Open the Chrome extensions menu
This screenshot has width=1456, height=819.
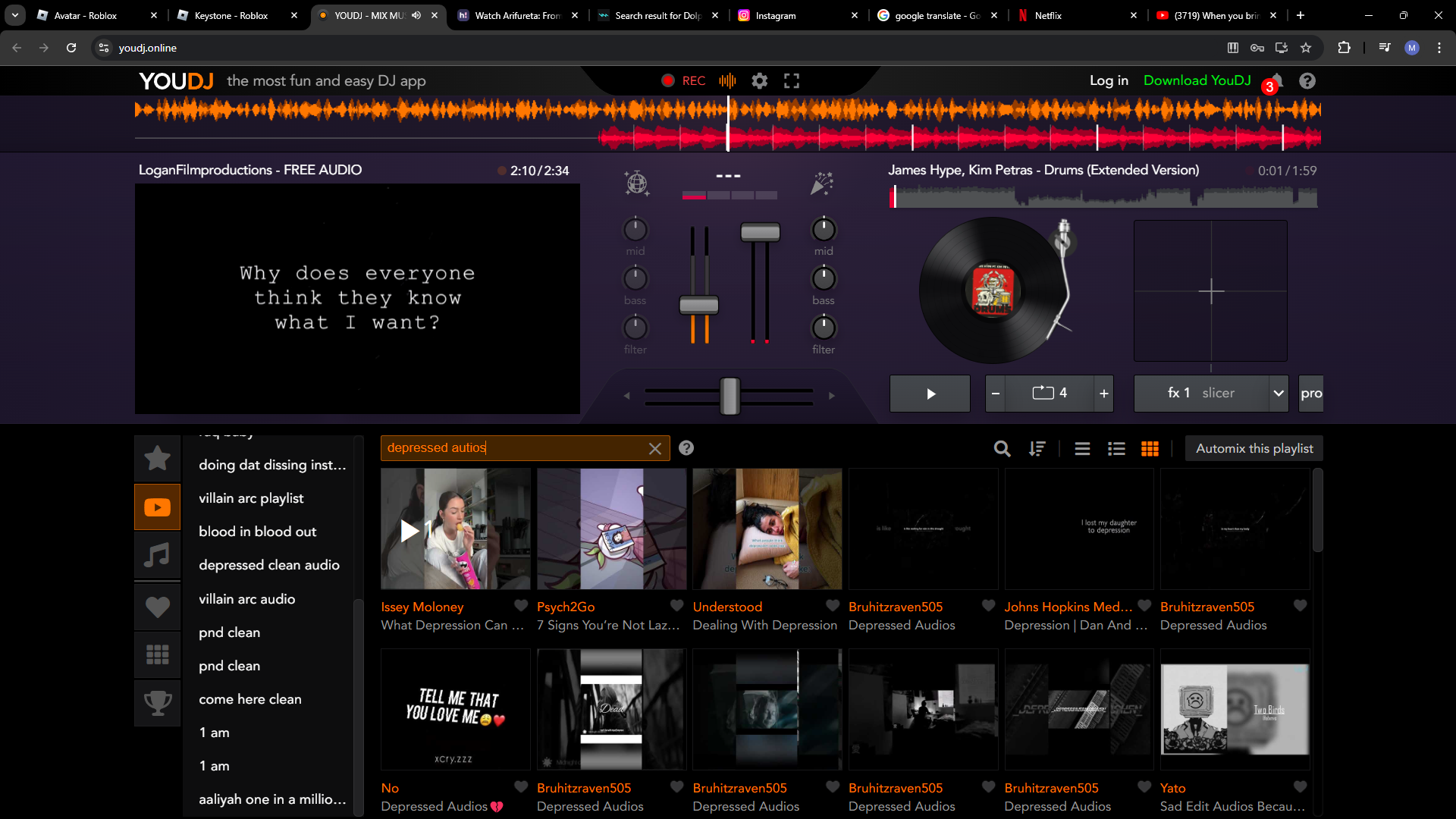point(1344,48)
